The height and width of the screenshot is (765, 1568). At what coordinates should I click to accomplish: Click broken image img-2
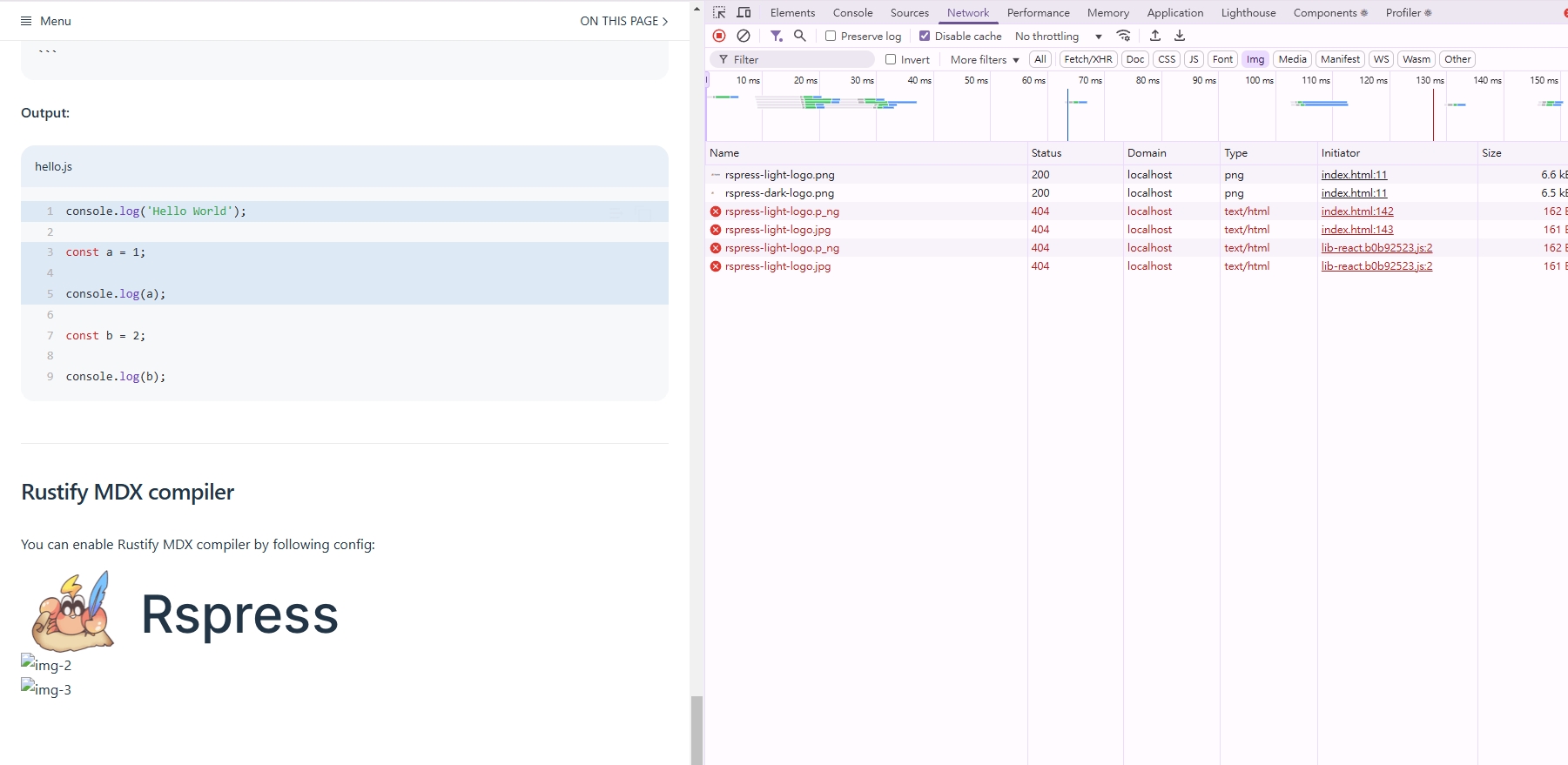pyautogui.click(x=46, y=665)
